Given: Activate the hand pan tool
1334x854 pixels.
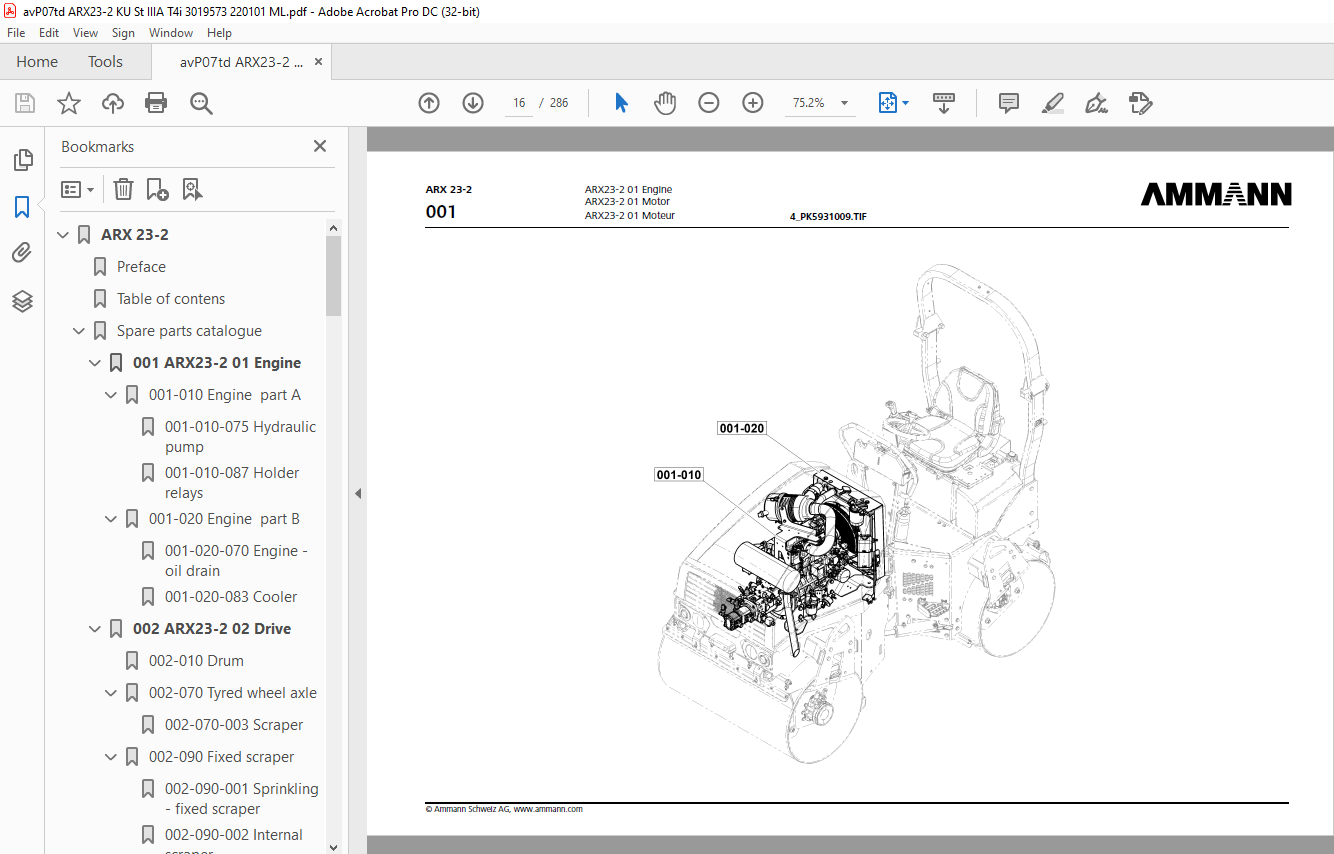Looking at the screenshot, I should pyautogui.click(x=665, y=103).
